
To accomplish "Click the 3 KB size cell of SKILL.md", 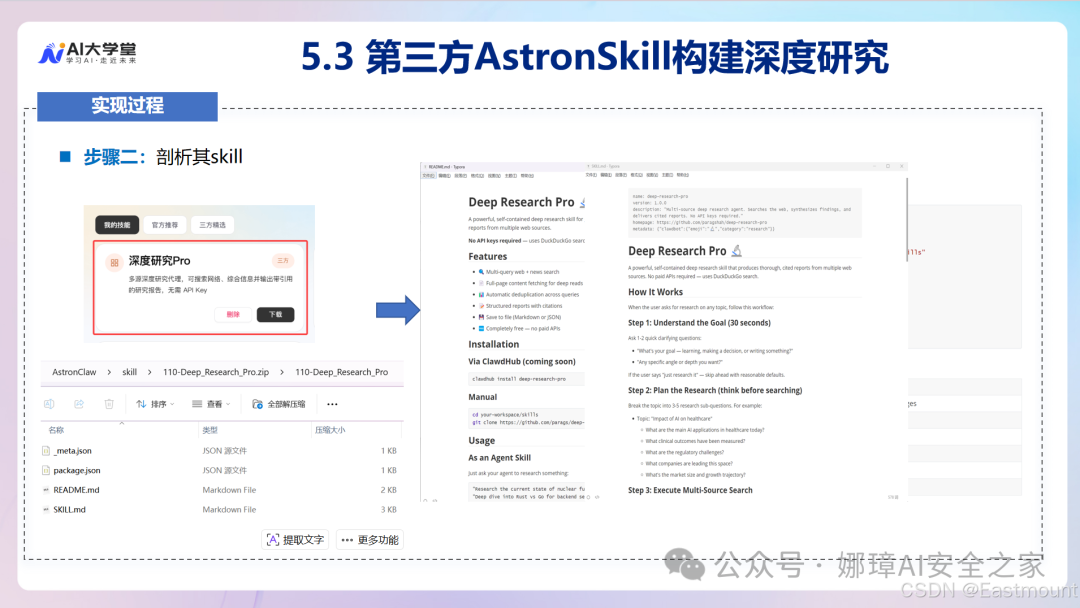I will coord(388,510).
